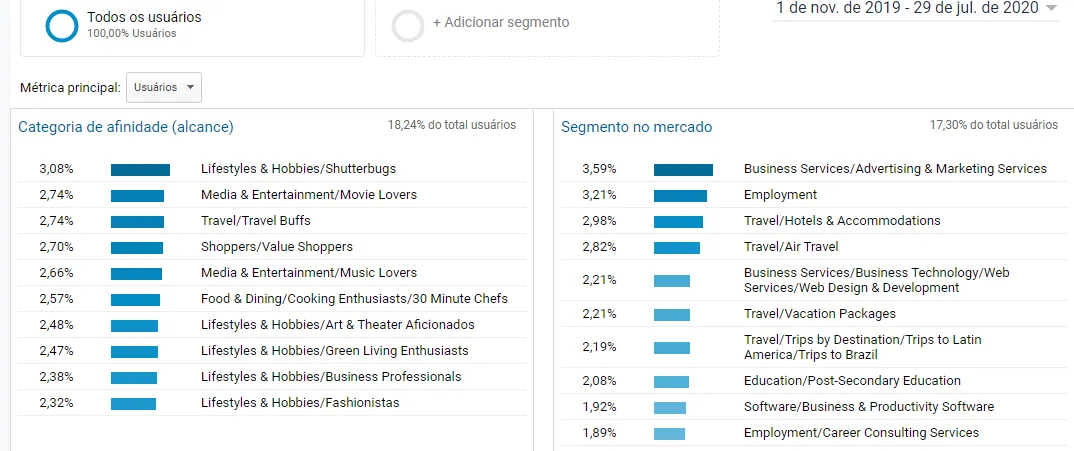Add a new segment via Adicionar segmento
The image size is (1074, 451).
click(x=501, y=23)
